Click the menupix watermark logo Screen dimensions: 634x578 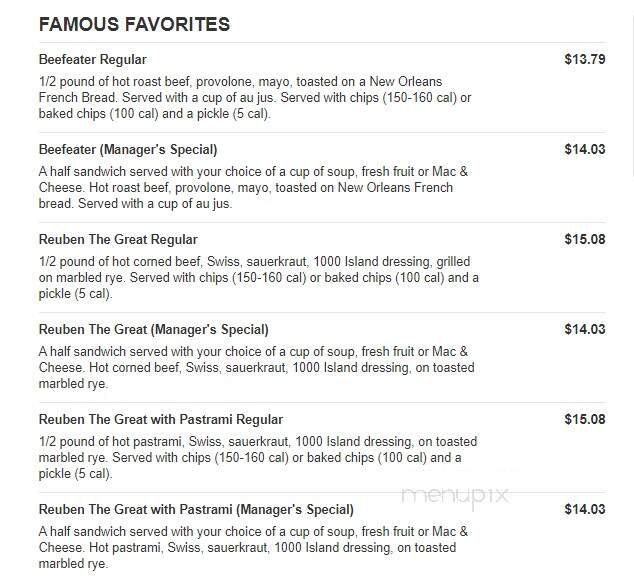(x=455, y=495)
